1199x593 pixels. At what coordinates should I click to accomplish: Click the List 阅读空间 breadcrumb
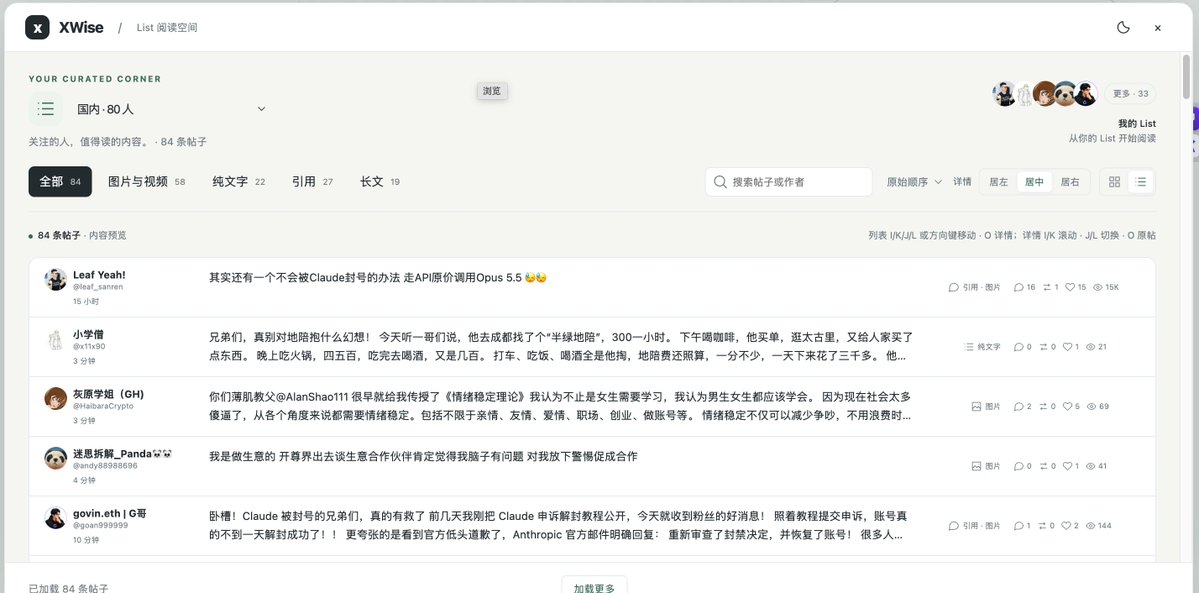167,28
